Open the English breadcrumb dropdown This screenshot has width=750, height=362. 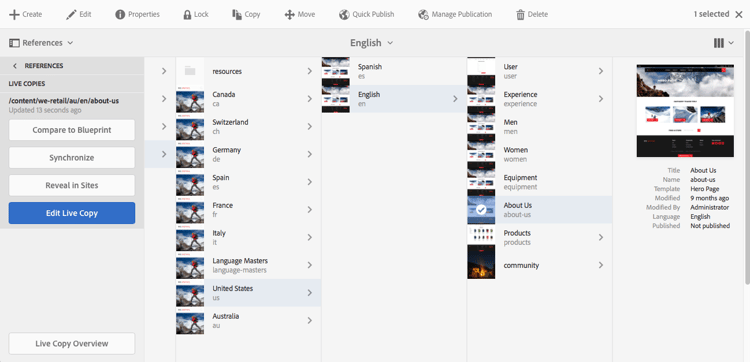(x=372, y=43)
